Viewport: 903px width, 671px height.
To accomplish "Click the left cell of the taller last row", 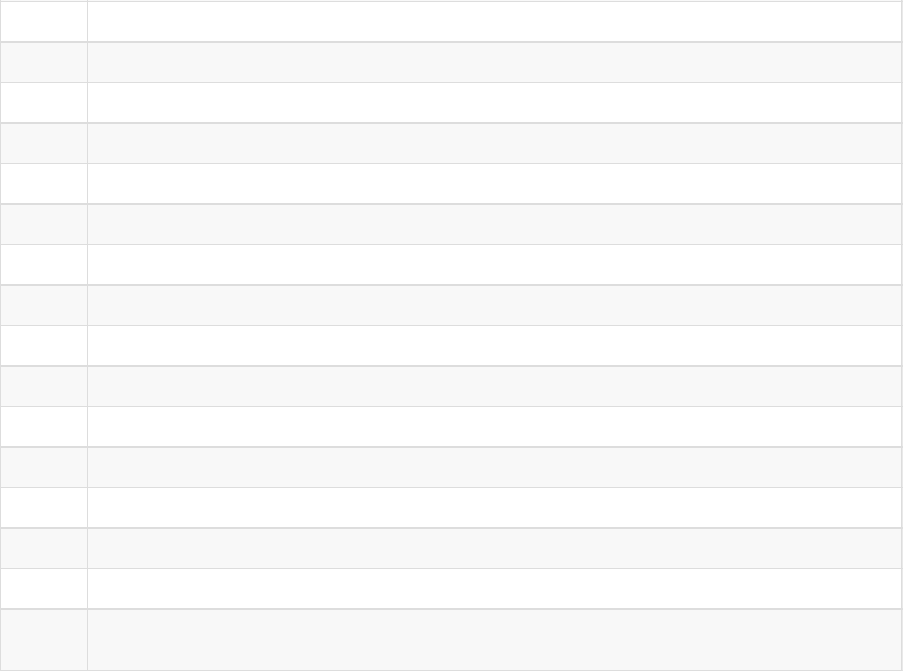I will [44, 639].
